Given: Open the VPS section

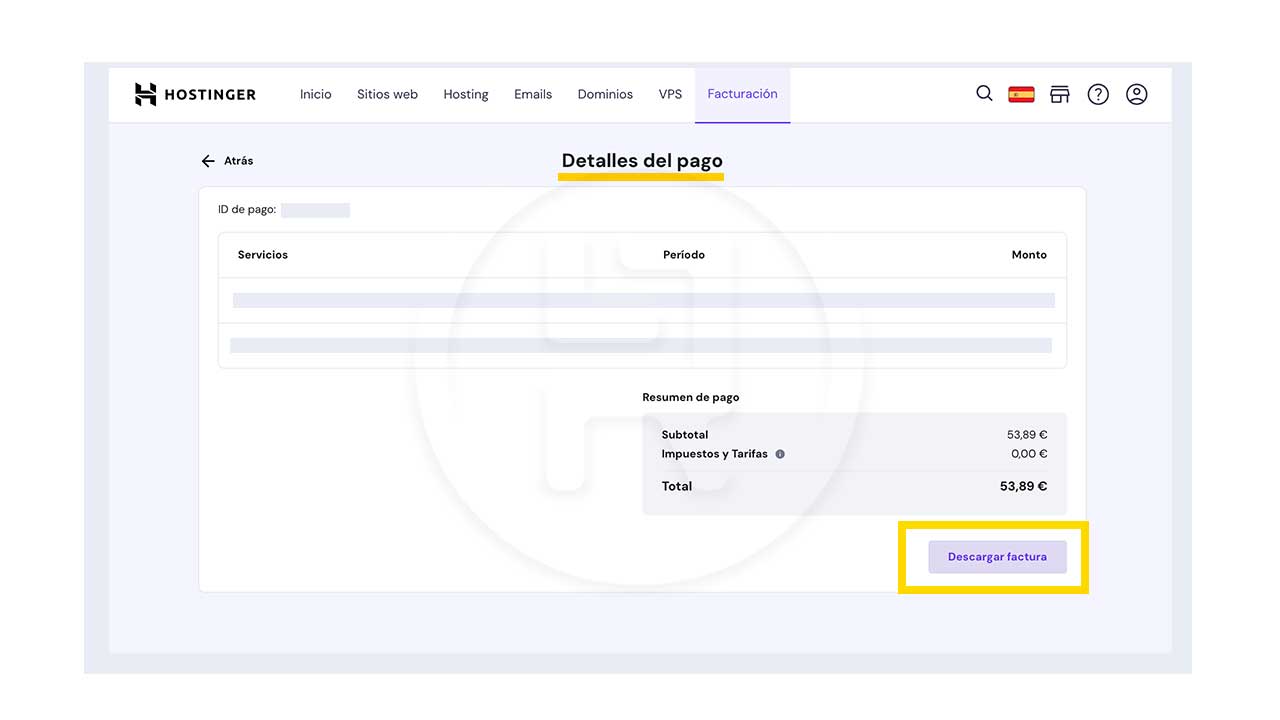Looking at the screenshot, I should [670, 94].
